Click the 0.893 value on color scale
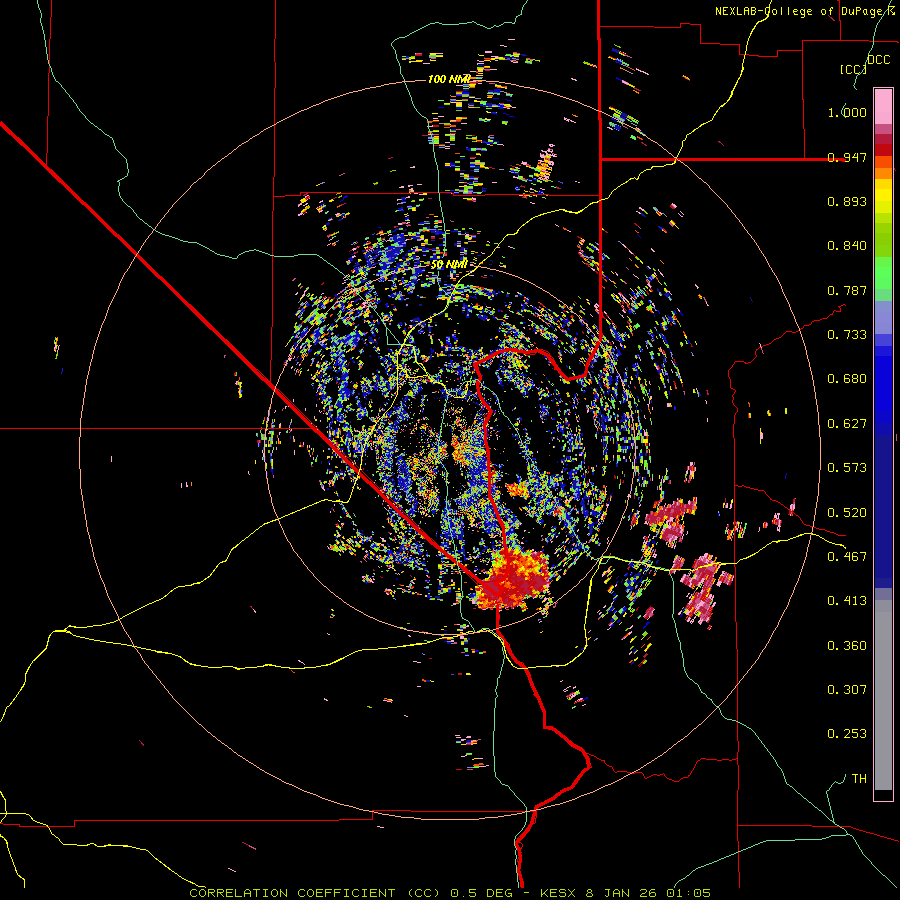900x900 pixels. [x=847, y=201]
